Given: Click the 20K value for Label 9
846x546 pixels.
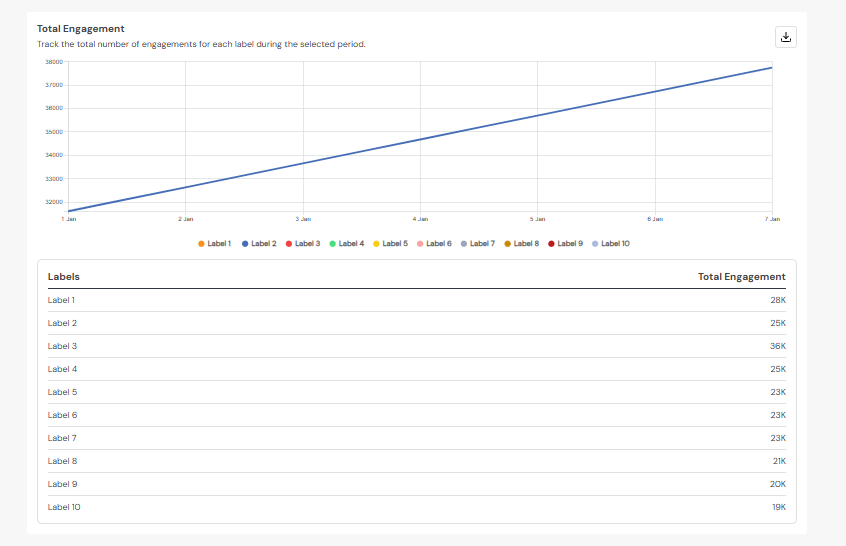Looking at the screenshot, I should (777, 484).
